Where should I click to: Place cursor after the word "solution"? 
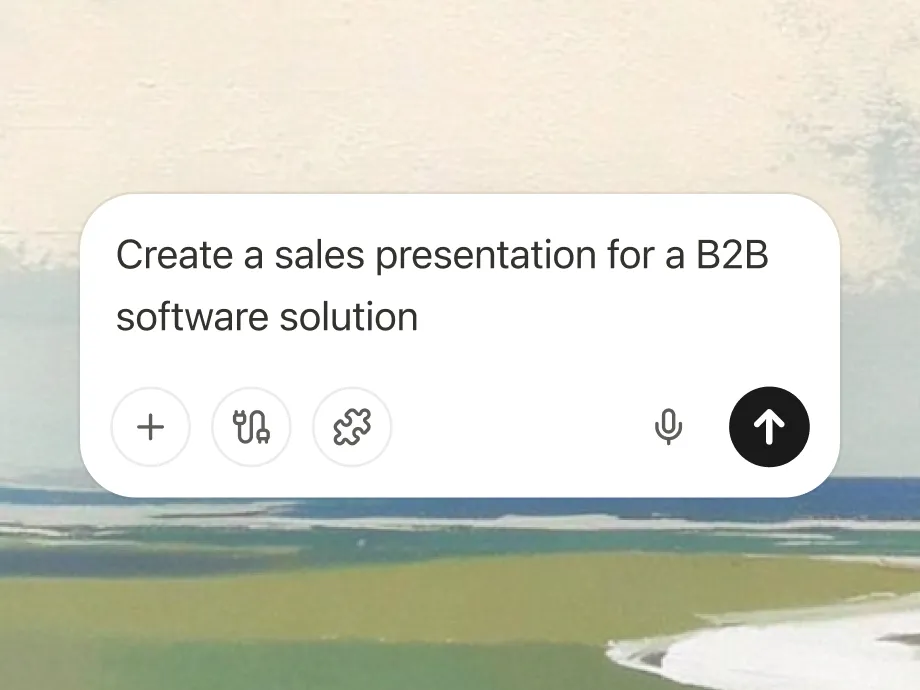pyautogui.click(x=419, y=317)
